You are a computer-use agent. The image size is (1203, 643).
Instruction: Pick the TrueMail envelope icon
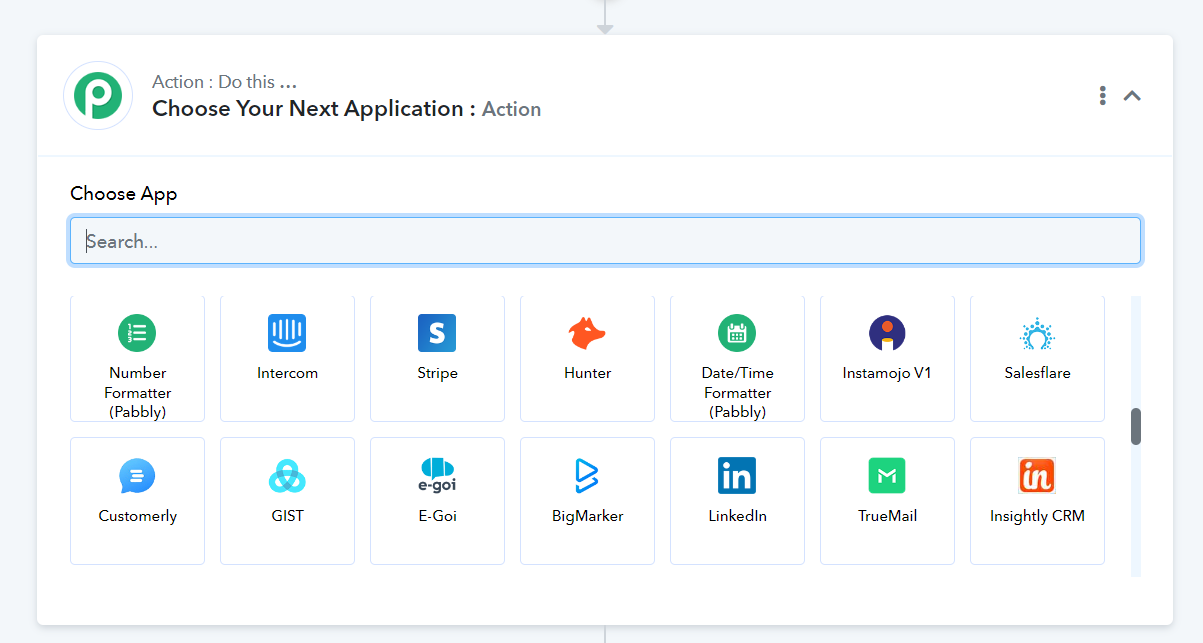[x=887, y=476]
